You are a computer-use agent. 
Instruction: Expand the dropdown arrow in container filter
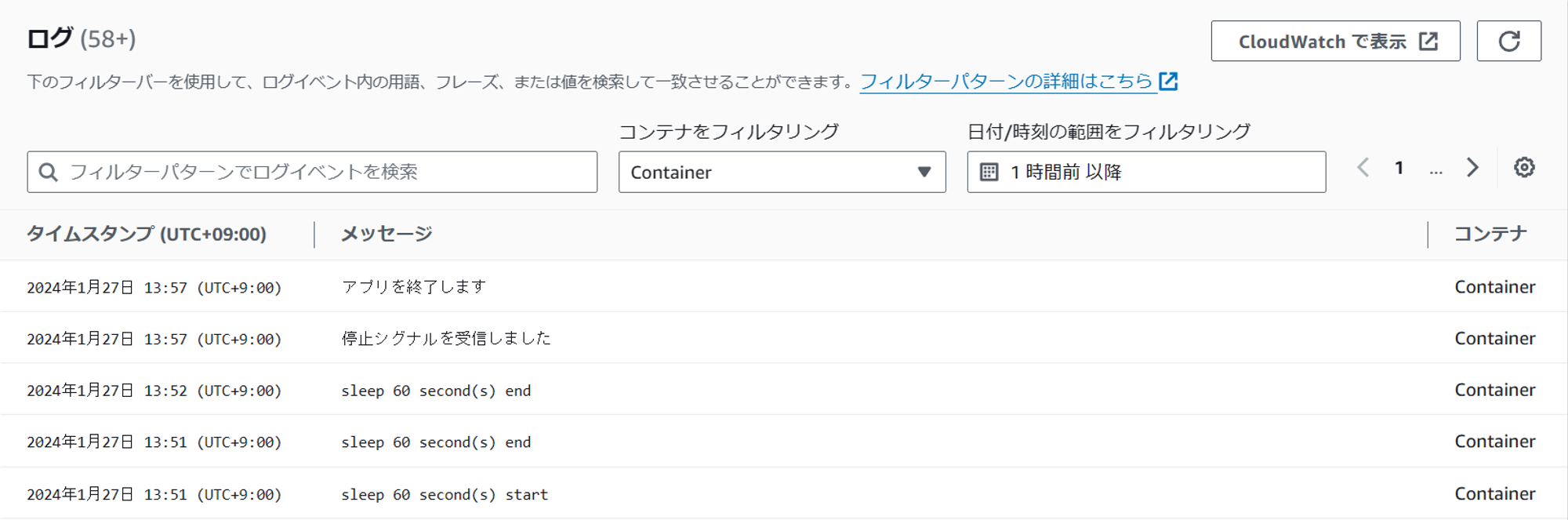[924, 173]
